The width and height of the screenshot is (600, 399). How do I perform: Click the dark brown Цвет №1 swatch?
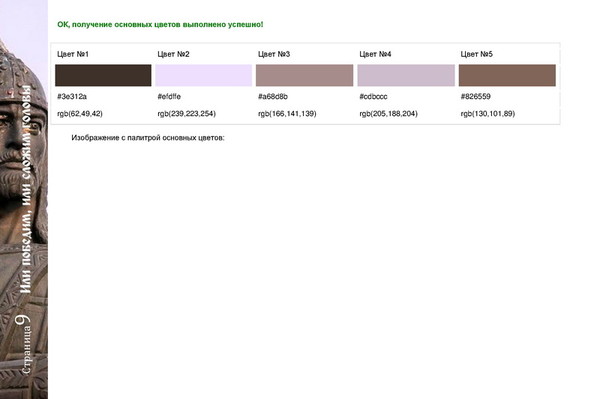[103, 75]
